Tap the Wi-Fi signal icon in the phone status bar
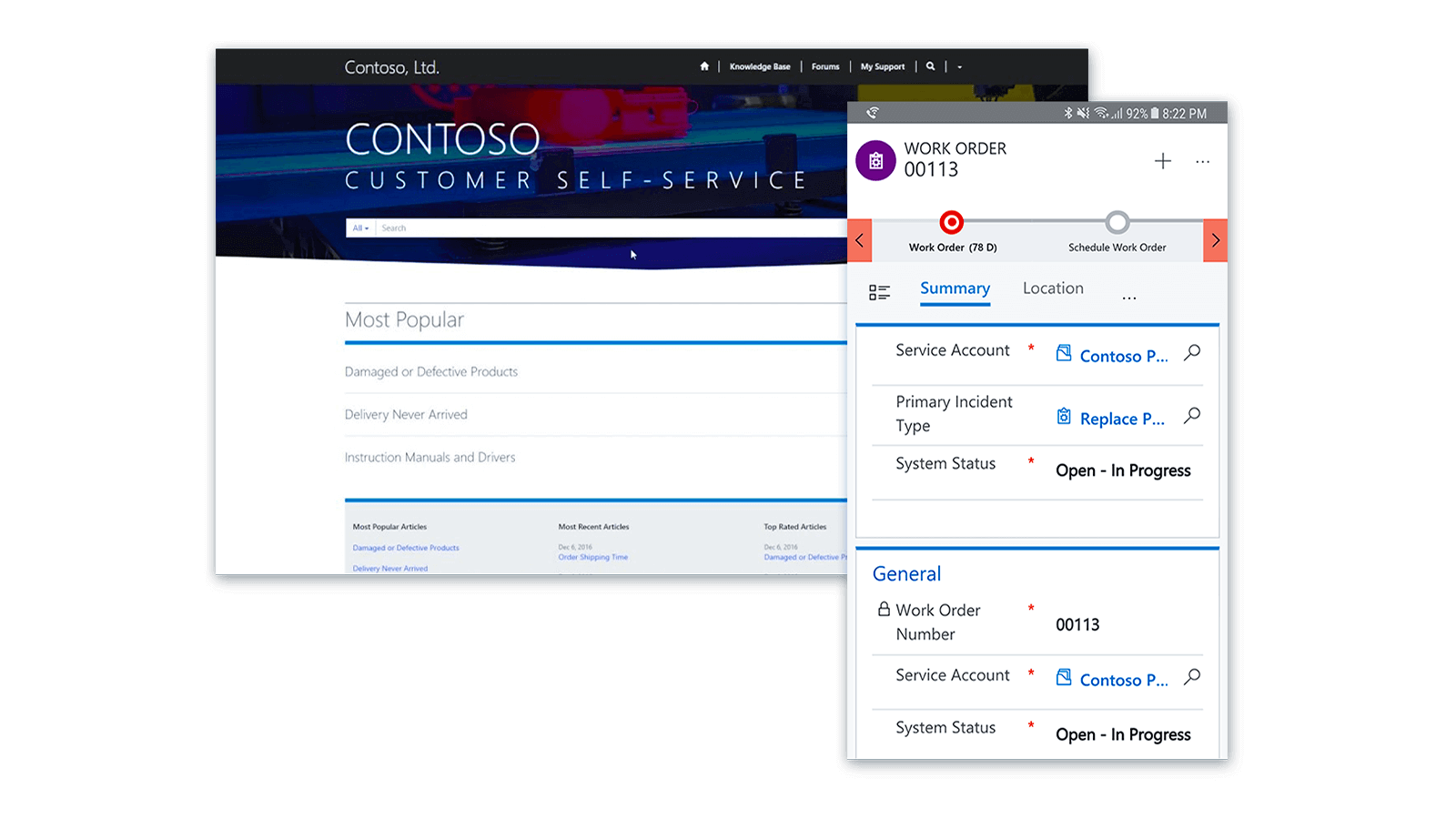The width and height of the screenshot is (1456, 819). tap(1101, 113)
